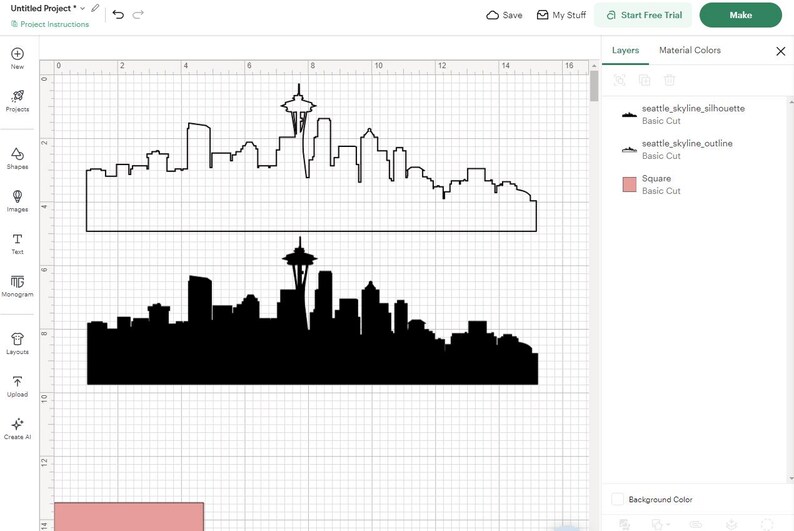Image resolution: width=794 pixels, height=531 pixels.
Task: Click Basic Cut under seattle_skyline_silhouette
Action: point(661,121)
